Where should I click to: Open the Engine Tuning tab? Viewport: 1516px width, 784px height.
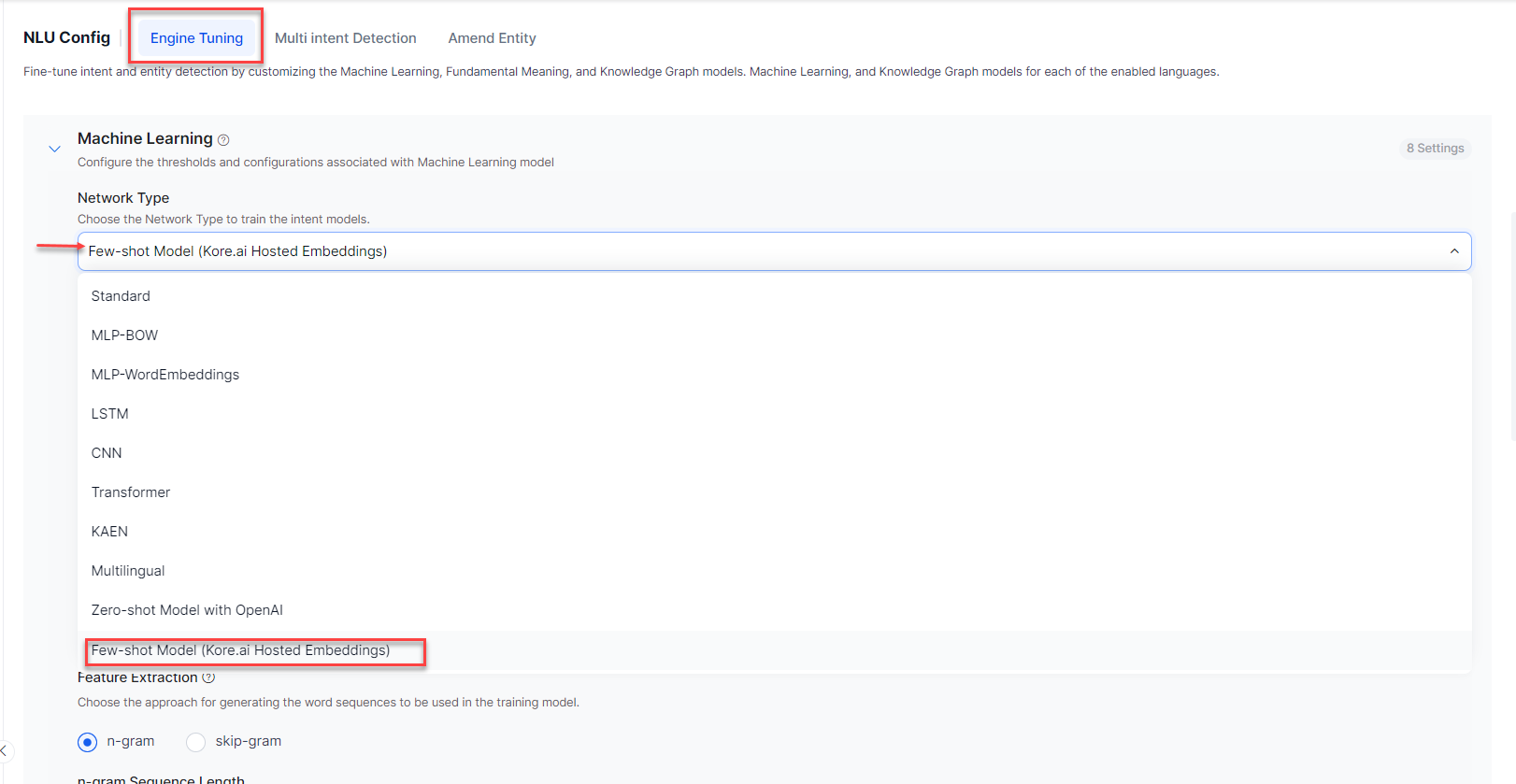(x=196, y=38)
